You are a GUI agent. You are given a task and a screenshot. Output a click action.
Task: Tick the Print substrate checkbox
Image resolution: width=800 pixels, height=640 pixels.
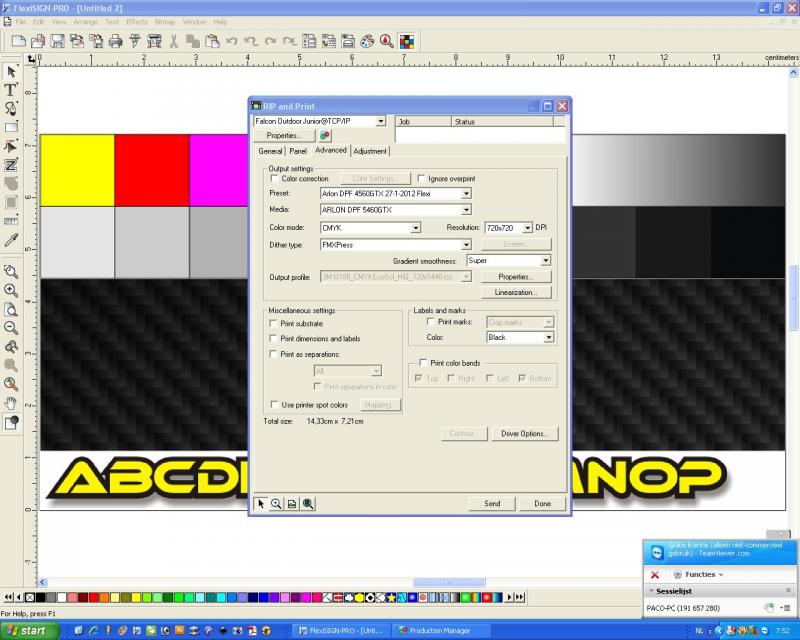273,323
